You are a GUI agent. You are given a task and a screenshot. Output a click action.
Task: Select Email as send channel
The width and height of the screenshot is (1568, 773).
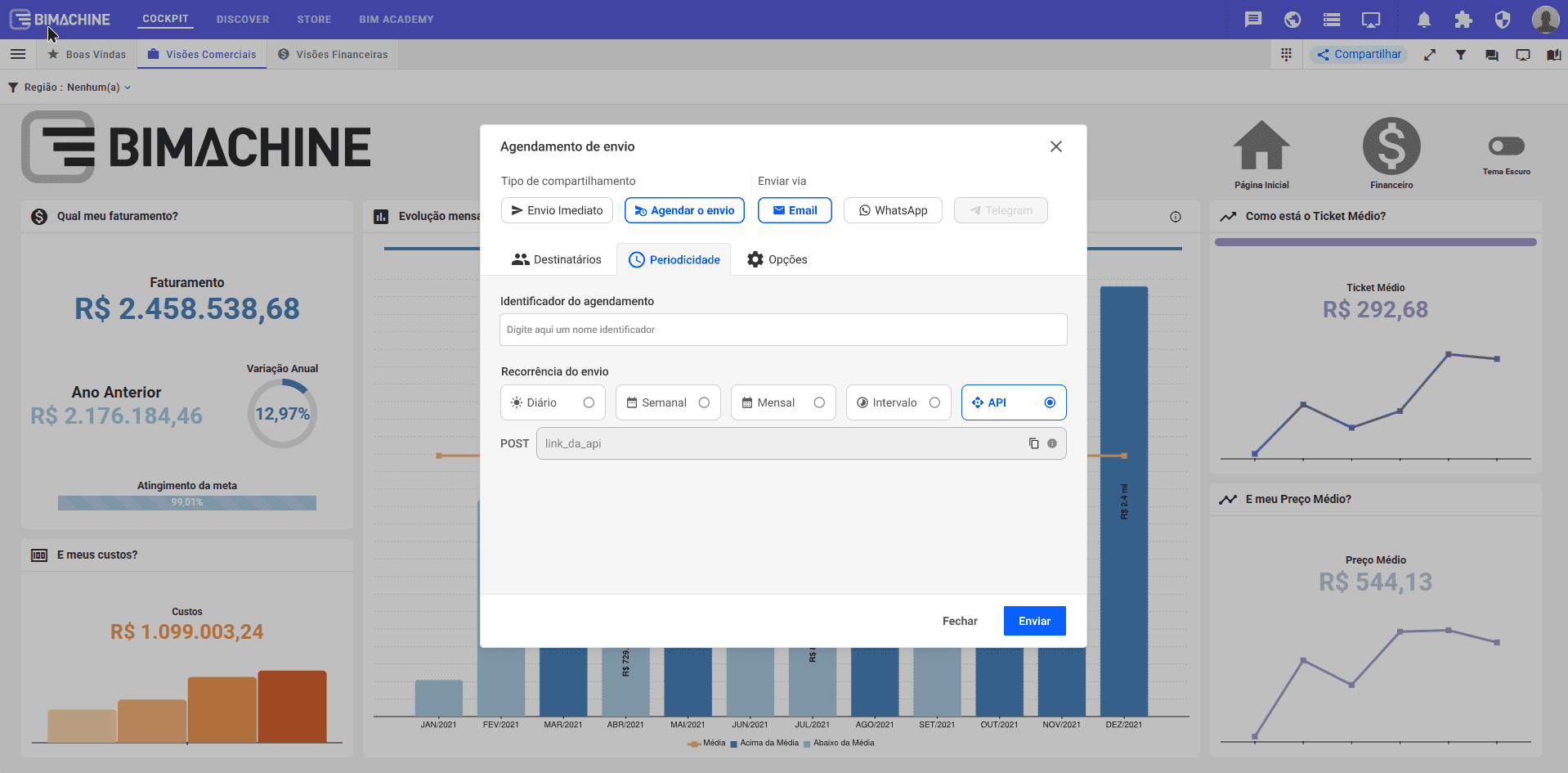click(795, 210)
